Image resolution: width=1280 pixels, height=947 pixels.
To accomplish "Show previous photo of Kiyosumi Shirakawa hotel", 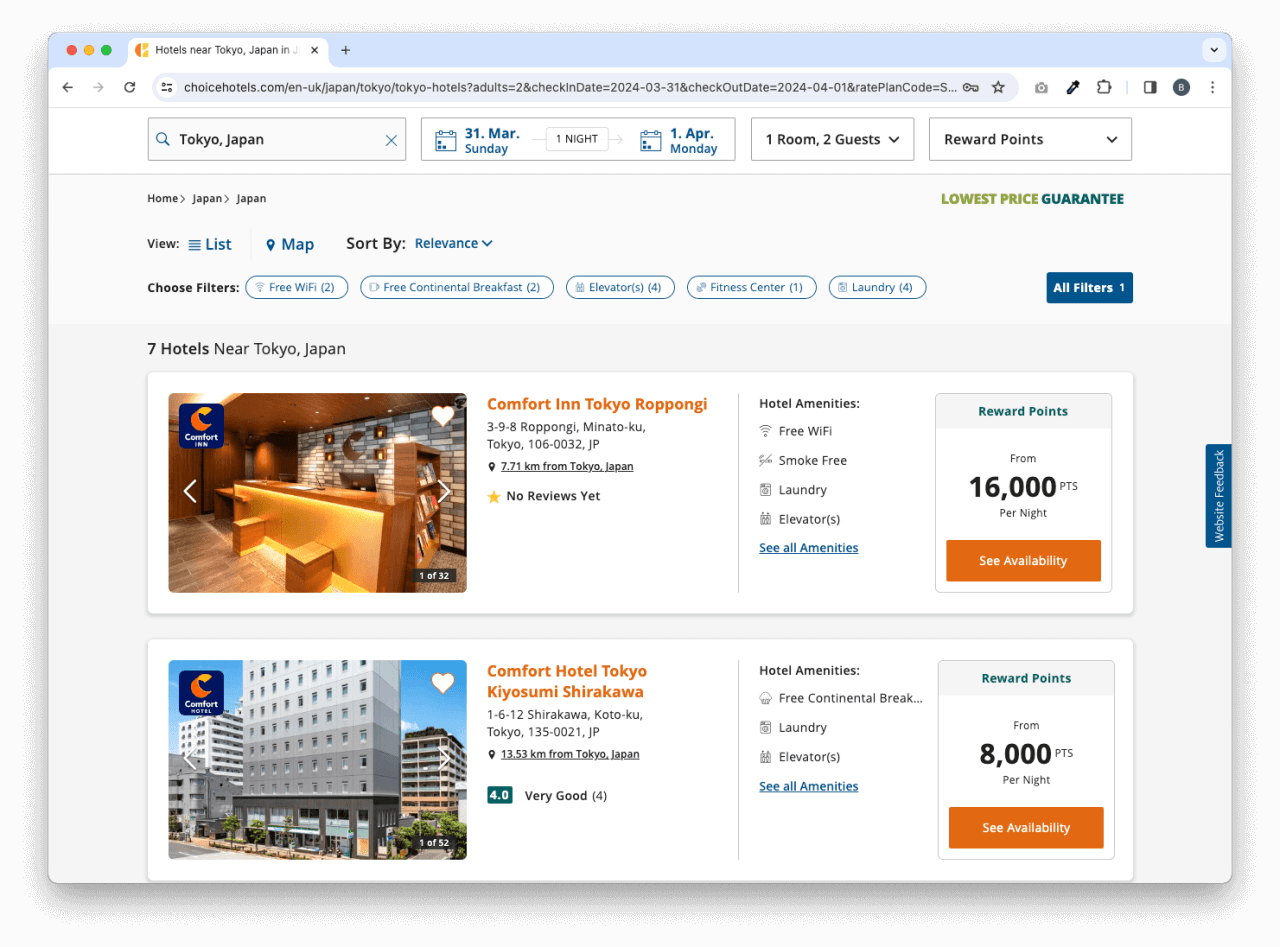I will pos(190,759).
